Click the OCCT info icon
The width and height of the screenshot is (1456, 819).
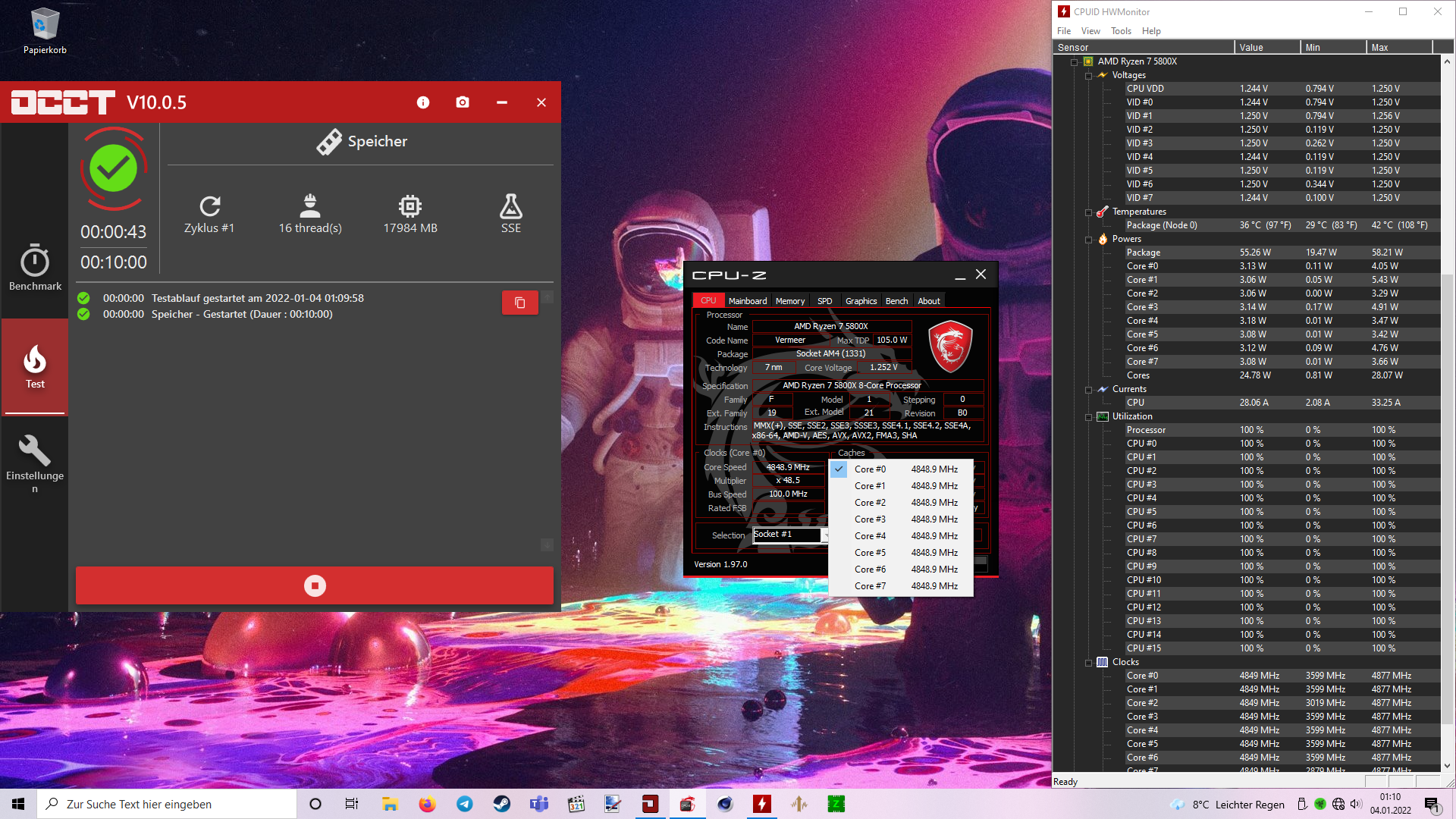click(x=423, y=102)
